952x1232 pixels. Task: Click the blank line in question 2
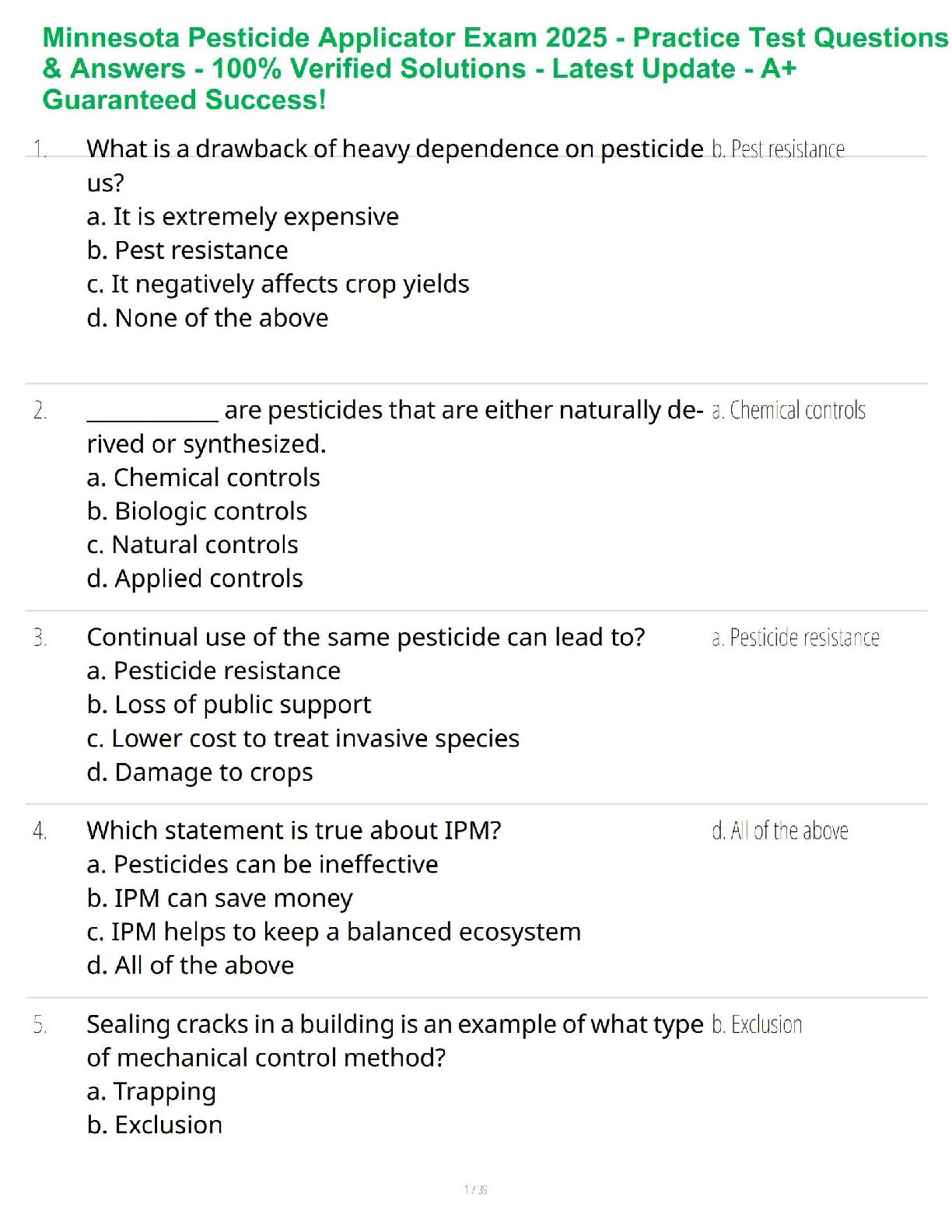152,412
